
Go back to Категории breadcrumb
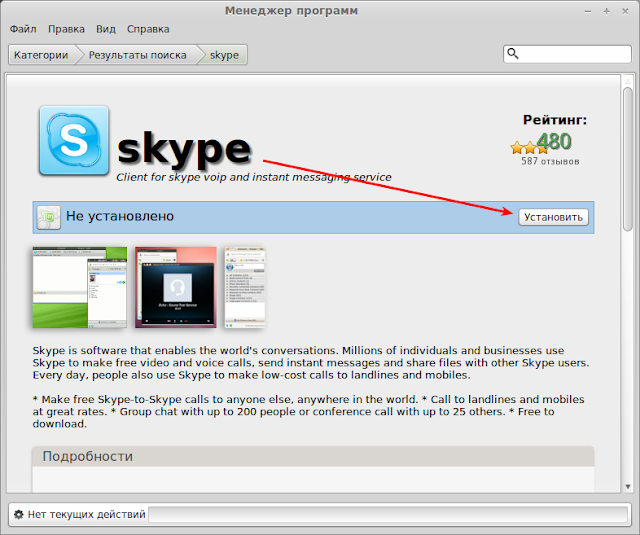(41, 55)
